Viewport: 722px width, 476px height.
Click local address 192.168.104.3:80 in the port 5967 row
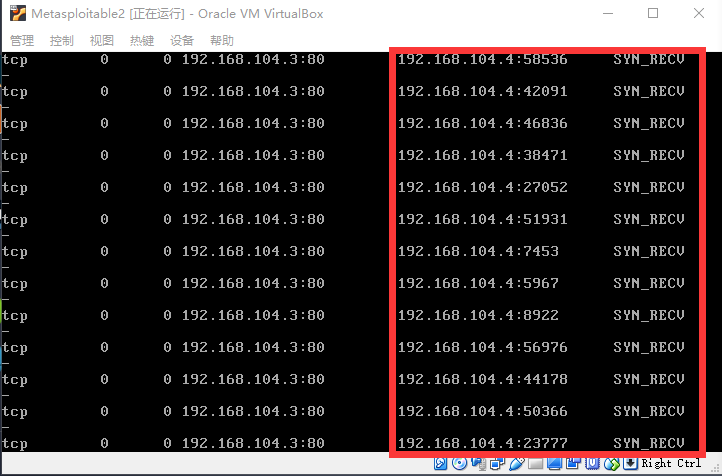click(253, 283)
